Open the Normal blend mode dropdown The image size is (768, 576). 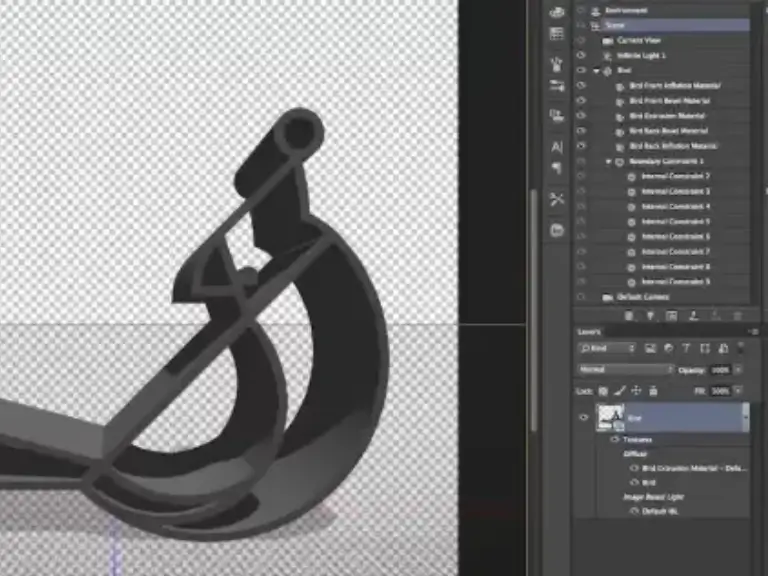[626, 369]
